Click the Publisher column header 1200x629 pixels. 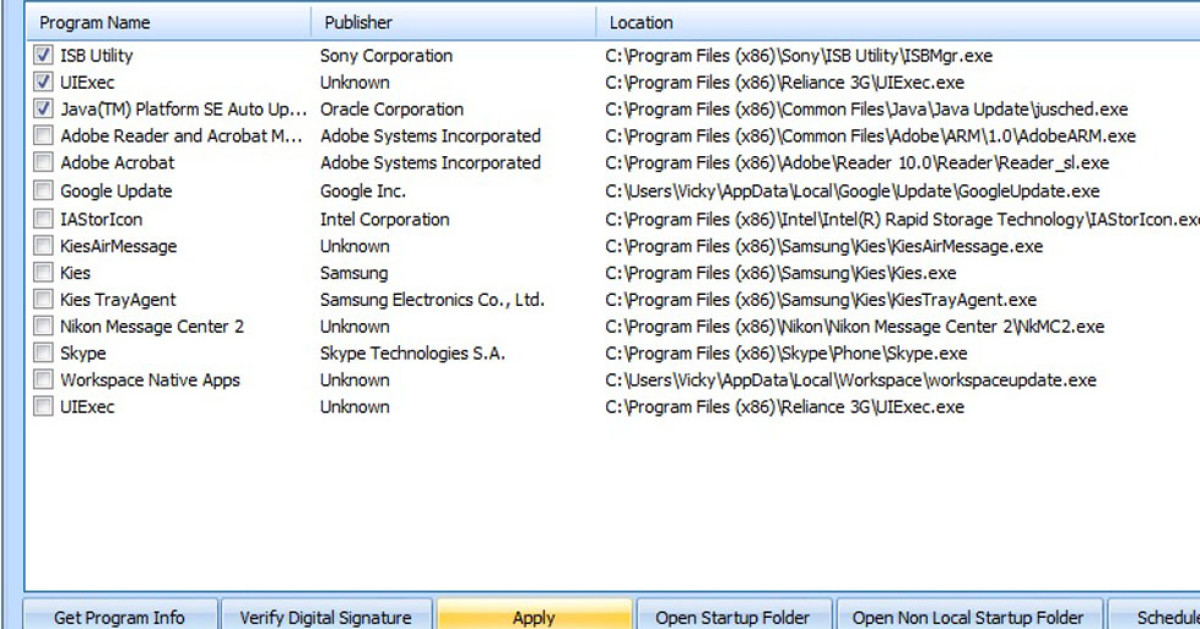click(x=359, y=22)
